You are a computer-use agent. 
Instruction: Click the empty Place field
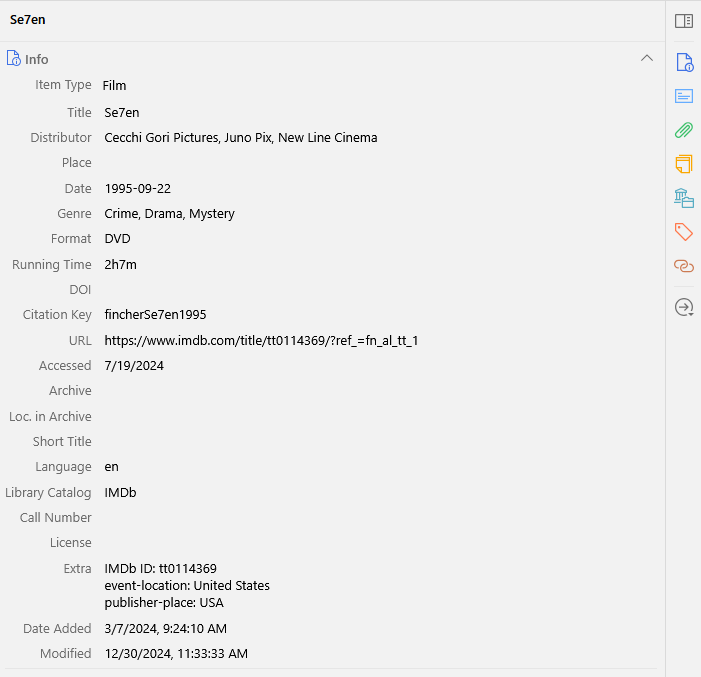click(380, 163)
